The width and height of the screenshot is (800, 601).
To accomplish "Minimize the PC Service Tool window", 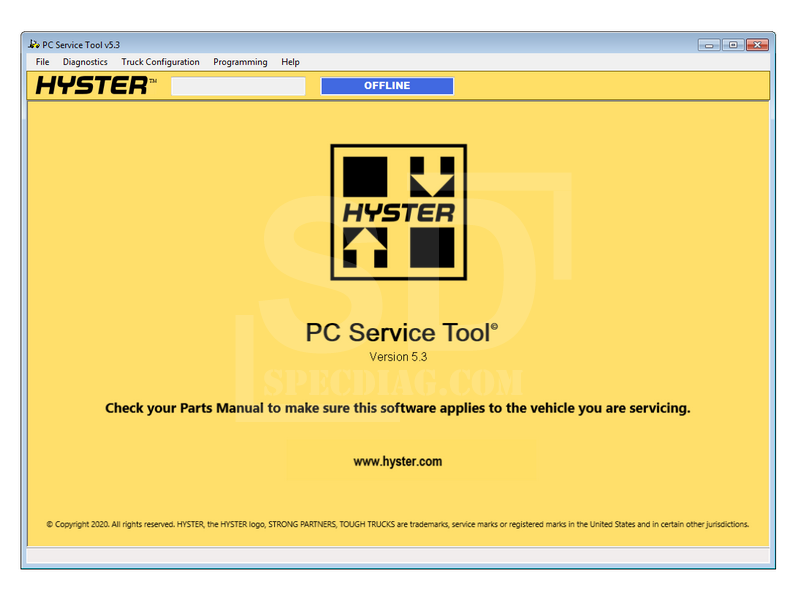I will [x=709, y=44].
